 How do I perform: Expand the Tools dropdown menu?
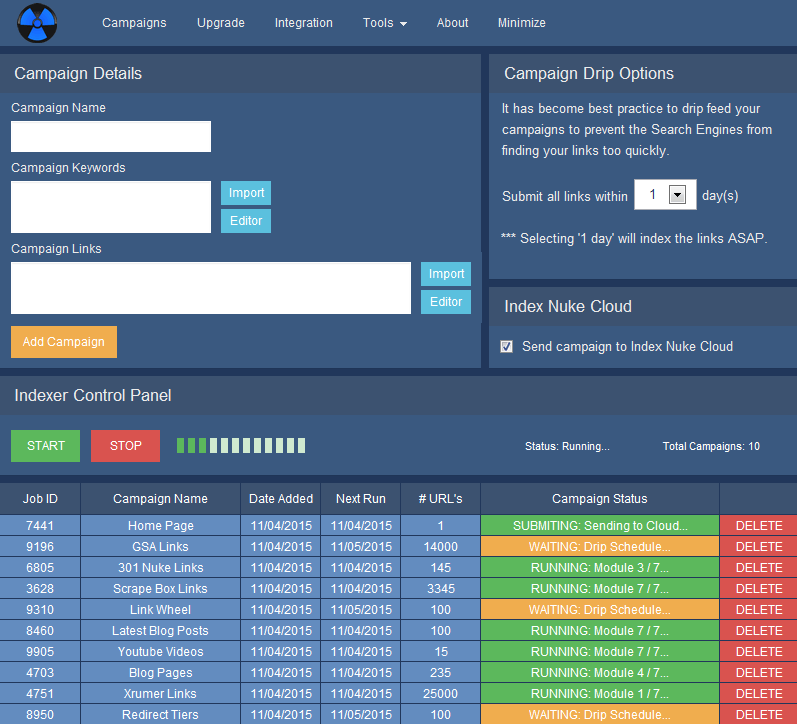click(384, 23)
